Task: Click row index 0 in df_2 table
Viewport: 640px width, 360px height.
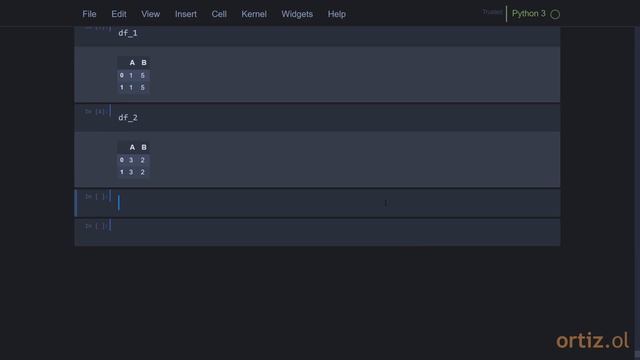Action: [122, 160]
